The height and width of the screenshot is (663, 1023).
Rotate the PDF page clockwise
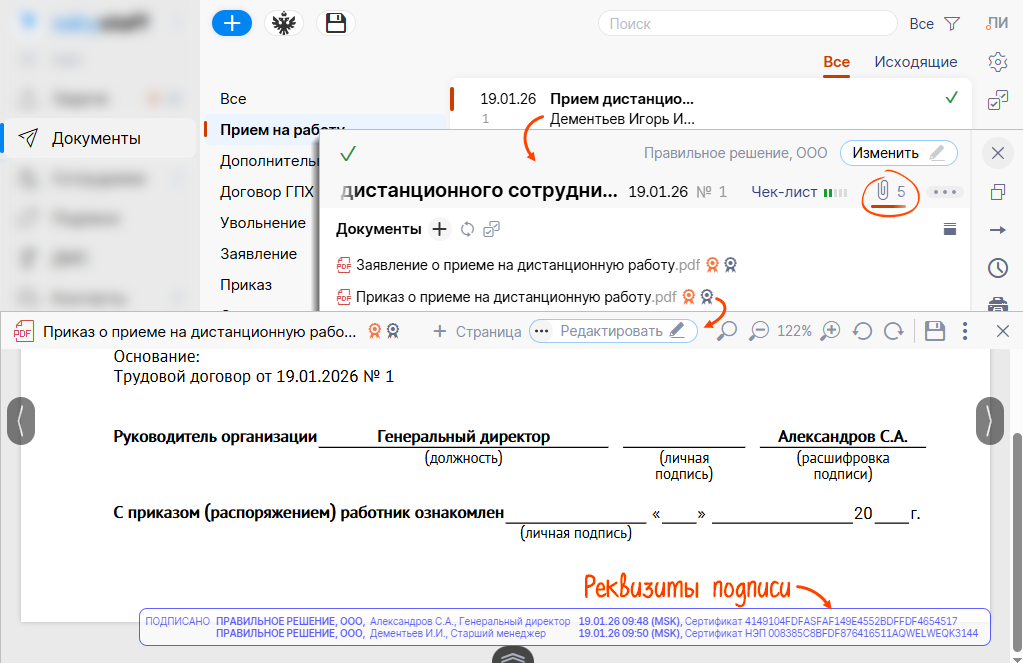[x=893, y=331]
